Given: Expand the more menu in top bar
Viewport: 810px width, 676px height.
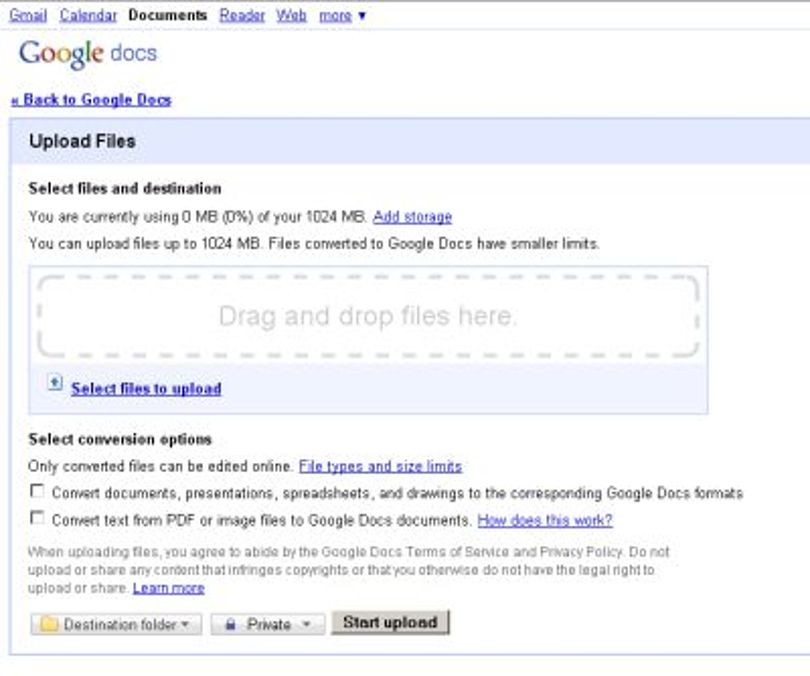Looking at the screenshot, I should (x=342, y=15).
